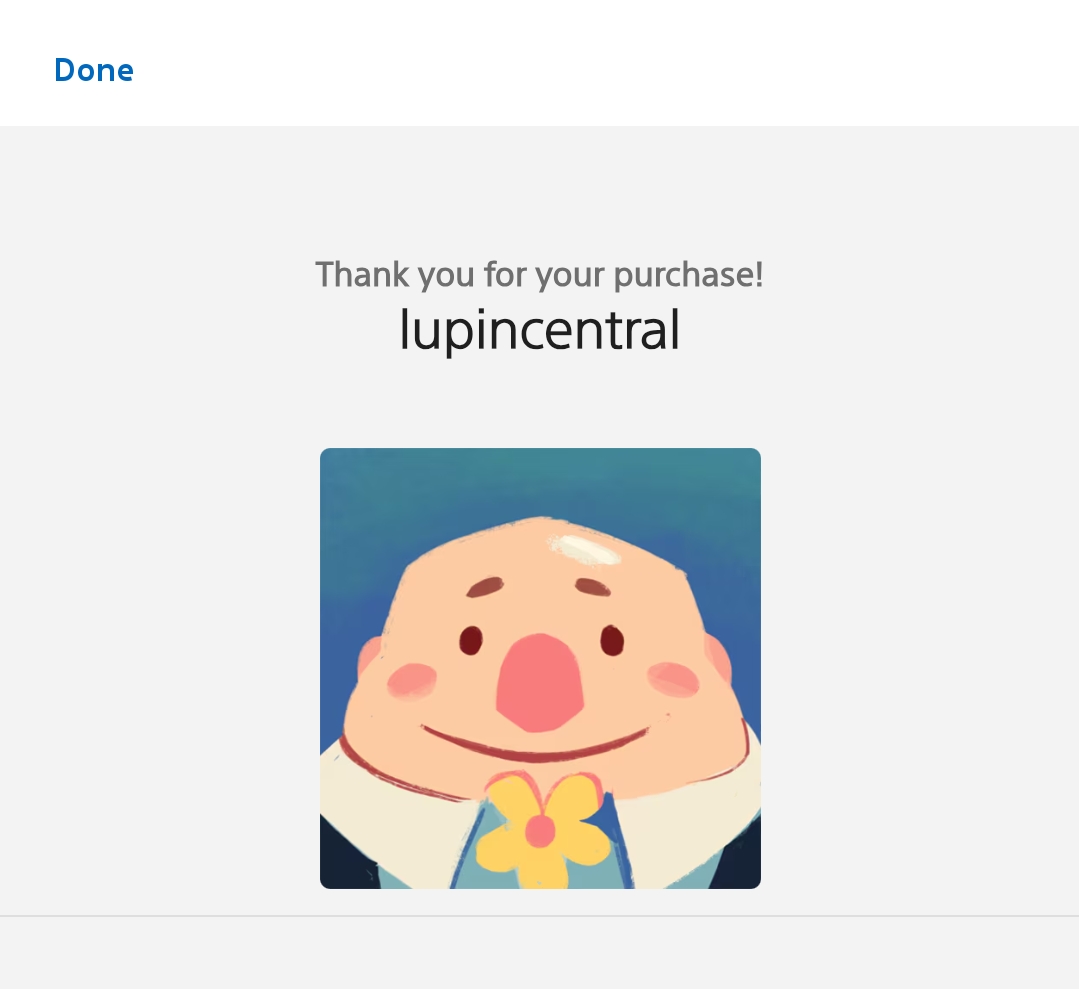1079x989 pixels.
Task: Click the character's right eyebrow
Action: (x=592, y=586)
